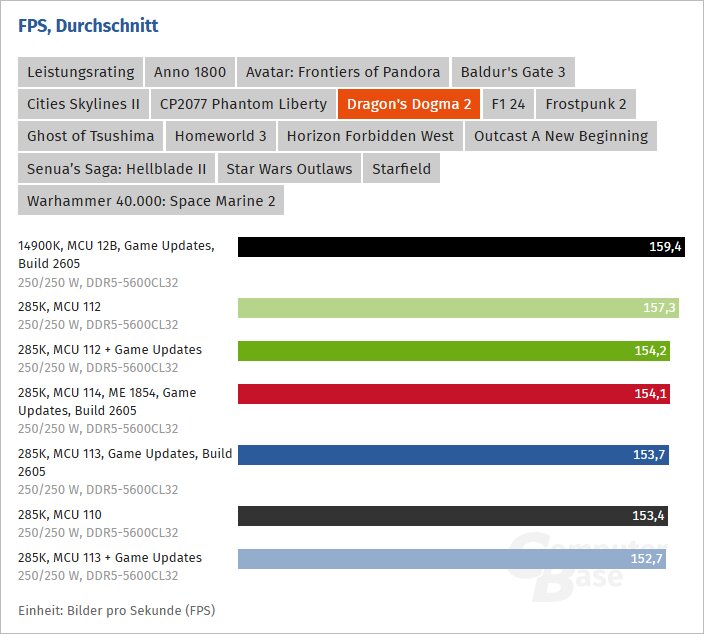Switch to the F1 24 tab
Viewport: 705px width, 634px height.
[508, 104]
